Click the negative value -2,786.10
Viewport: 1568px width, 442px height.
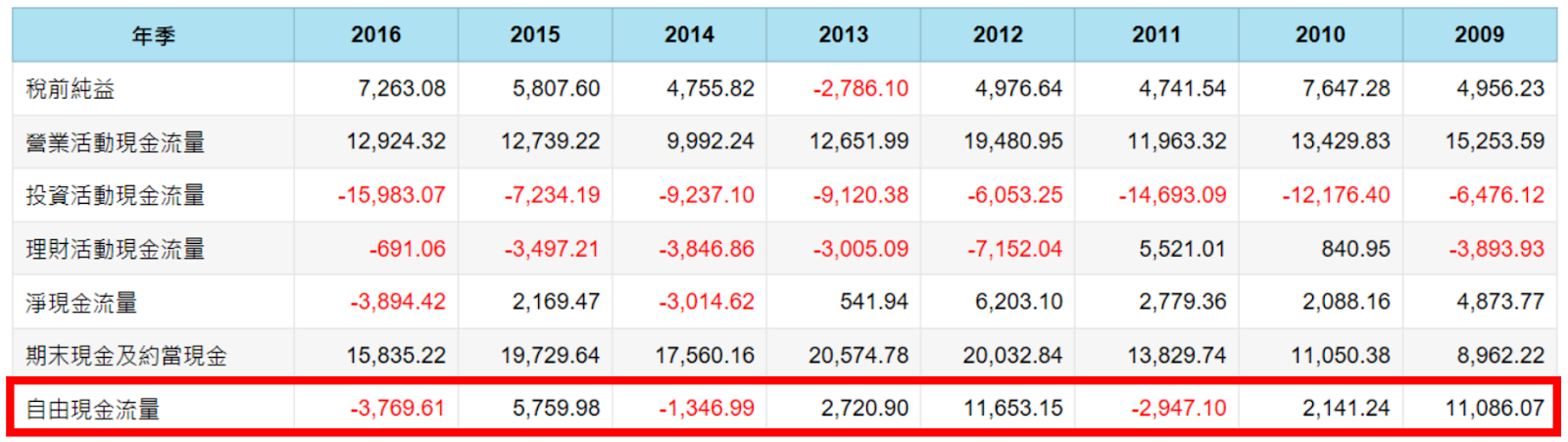click(860, 89)
